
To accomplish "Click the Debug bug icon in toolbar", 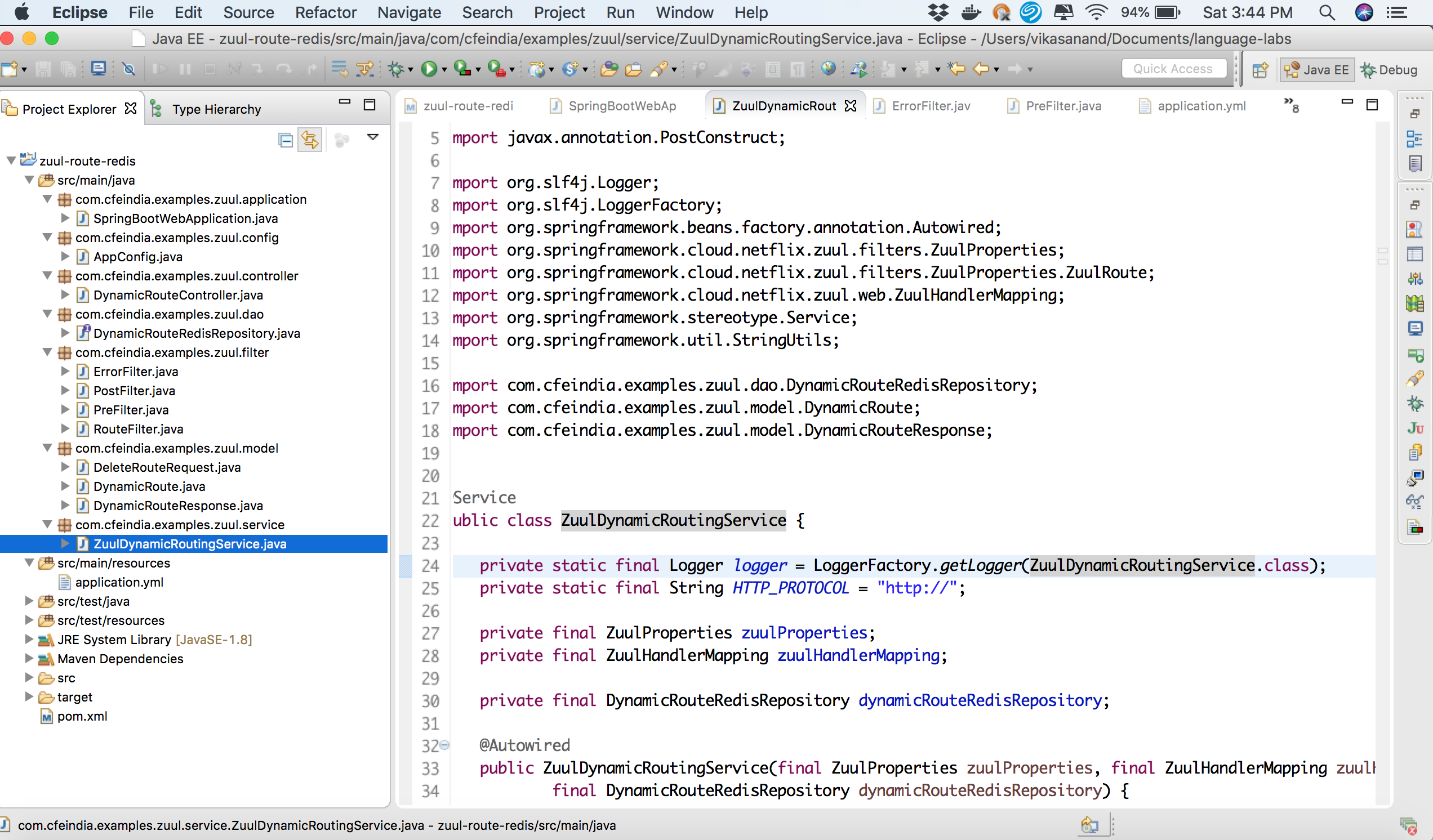I will [x=396, y=69].
